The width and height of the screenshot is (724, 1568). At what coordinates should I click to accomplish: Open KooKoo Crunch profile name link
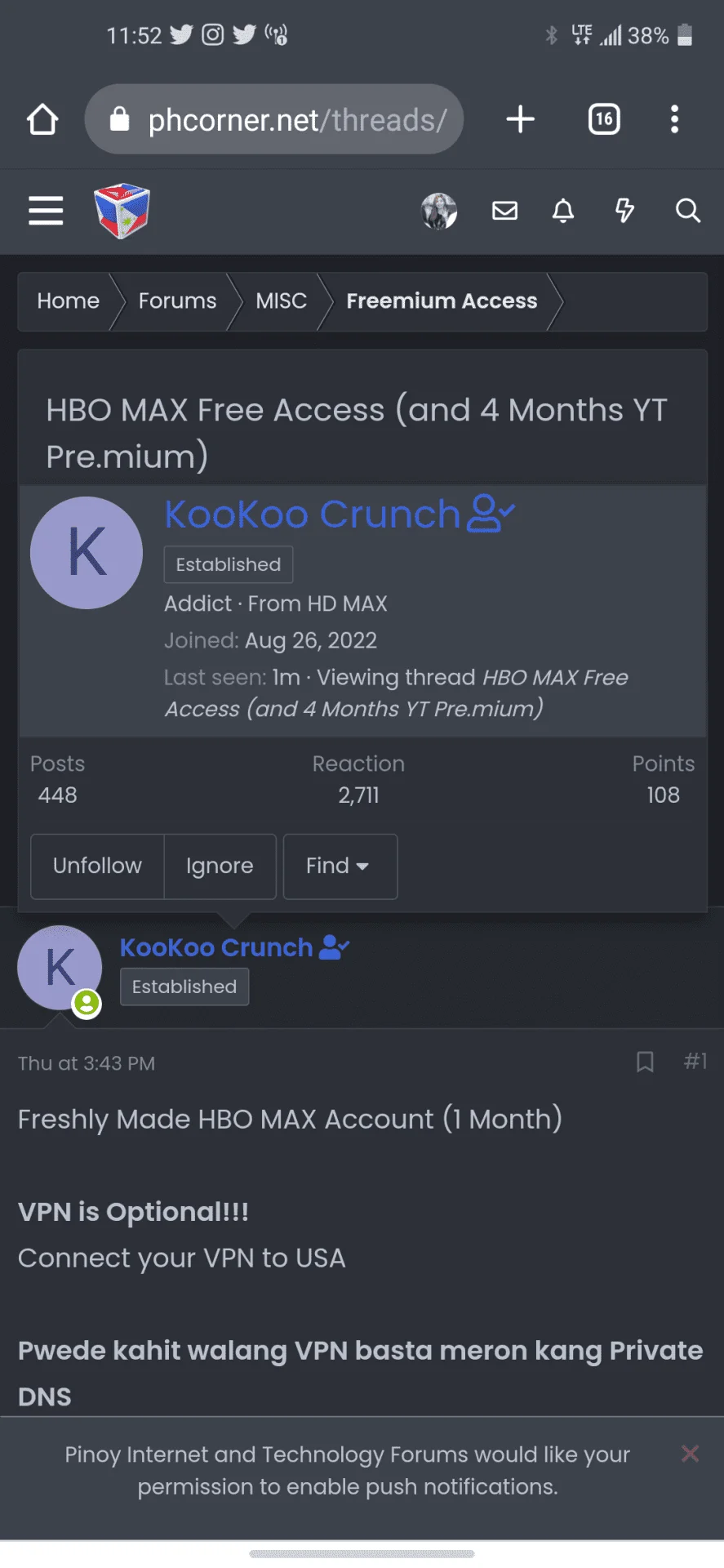[x=313, y=514]
